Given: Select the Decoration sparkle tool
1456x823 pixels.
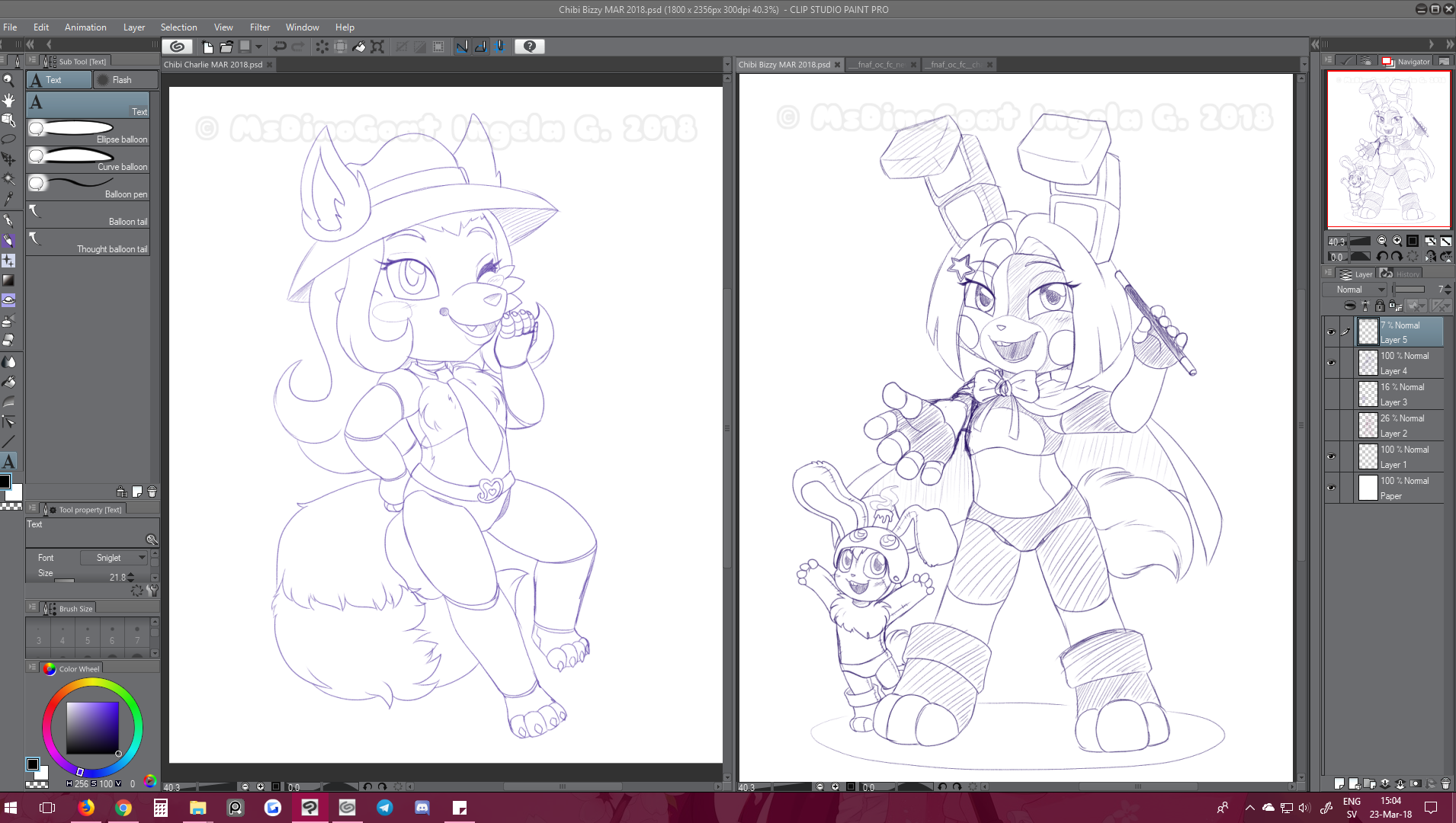Looking at the screenshot, I should click(8, 260).
